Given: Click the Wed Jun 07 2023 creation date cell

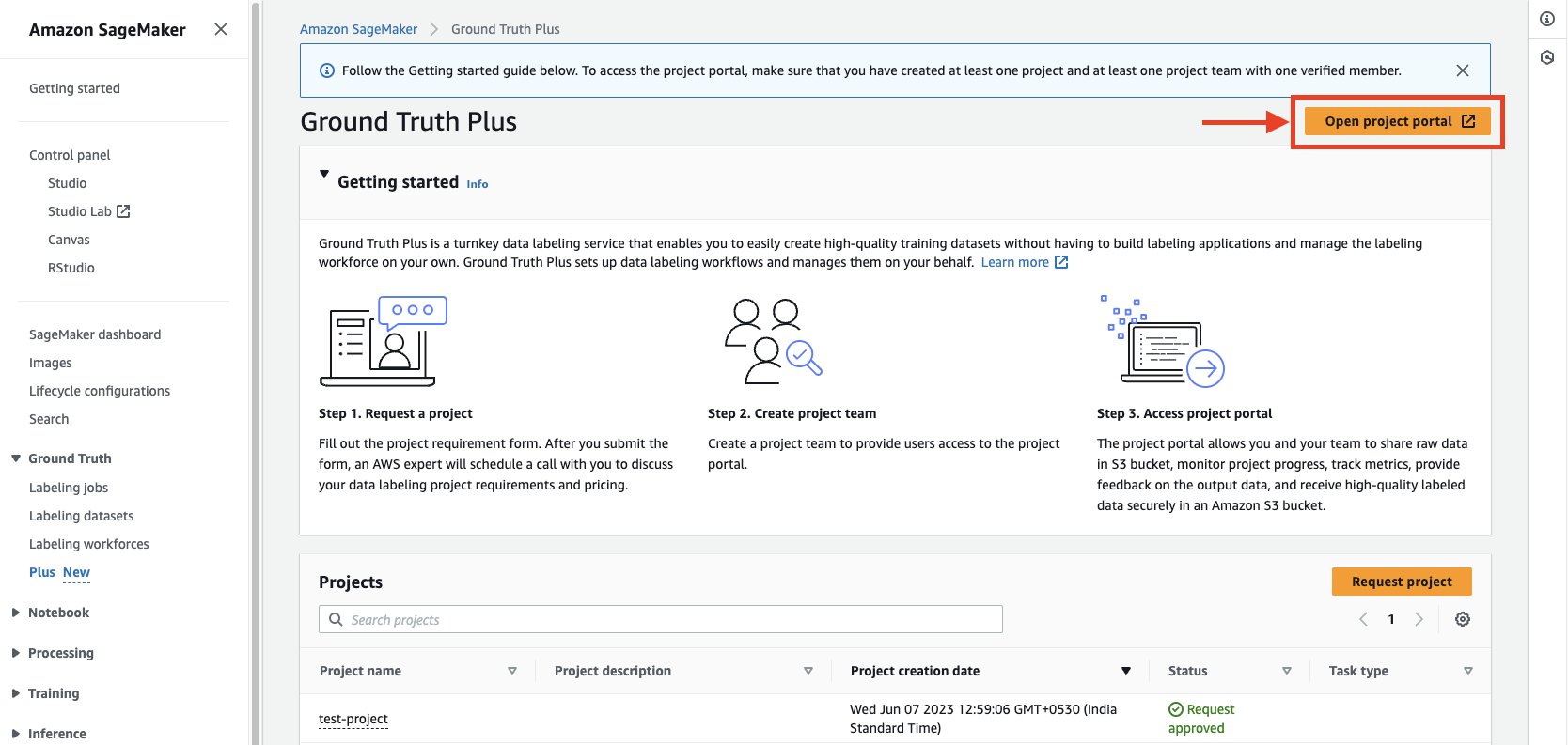Looking at the screenshot, I should click(983, 719).
